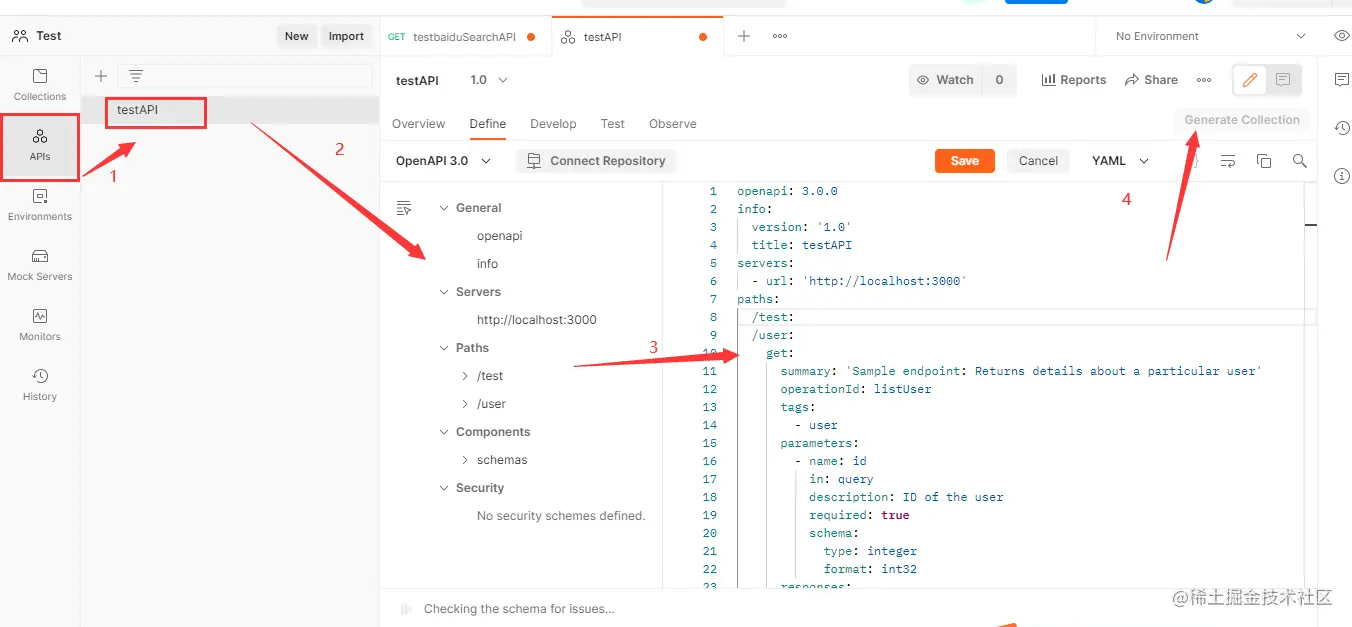Open the Monitors sidebar section
1352x627 pixels.
pos(40,325)
